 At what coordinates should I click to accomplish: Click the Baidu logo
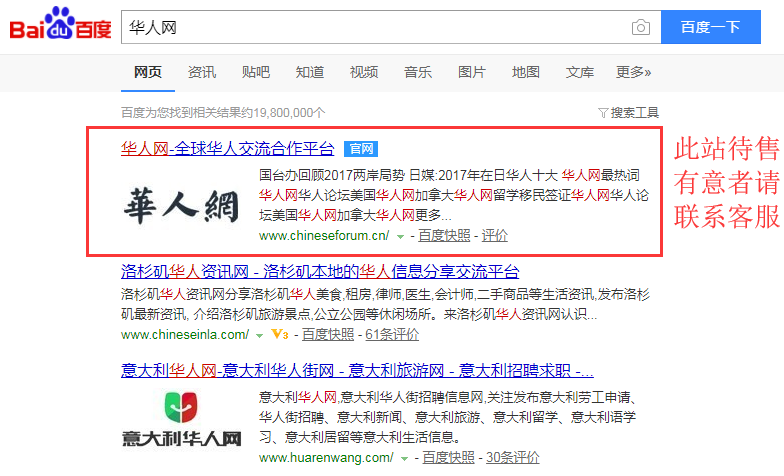point(60,28)
